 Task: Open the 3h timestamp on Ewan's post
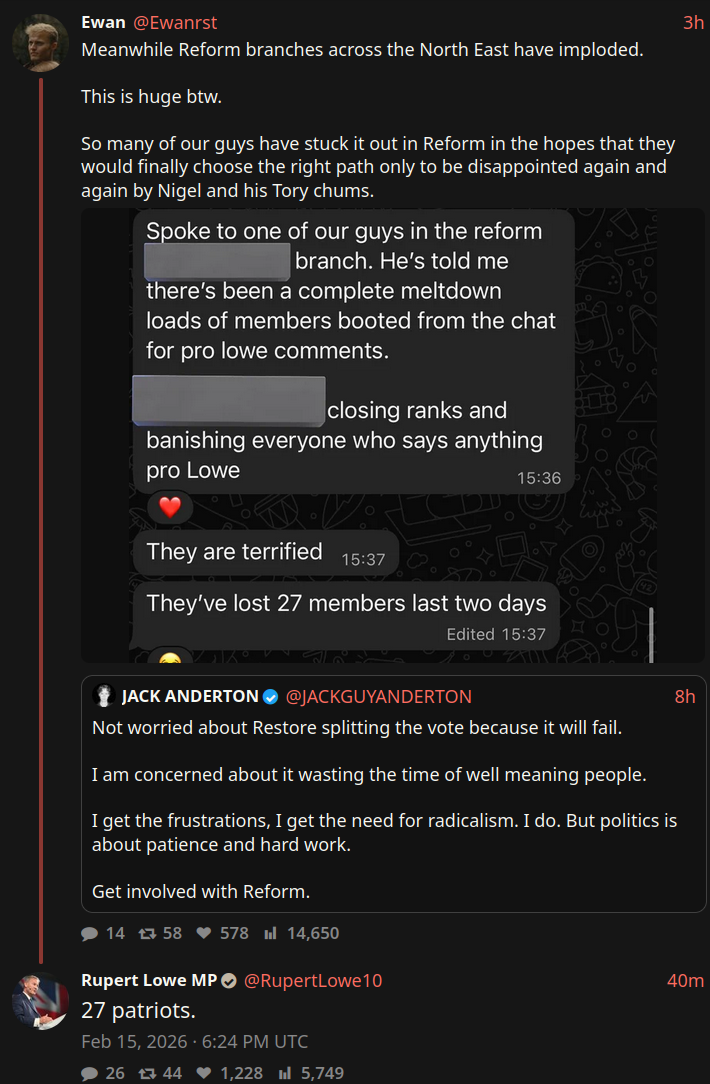coord(693,23)
